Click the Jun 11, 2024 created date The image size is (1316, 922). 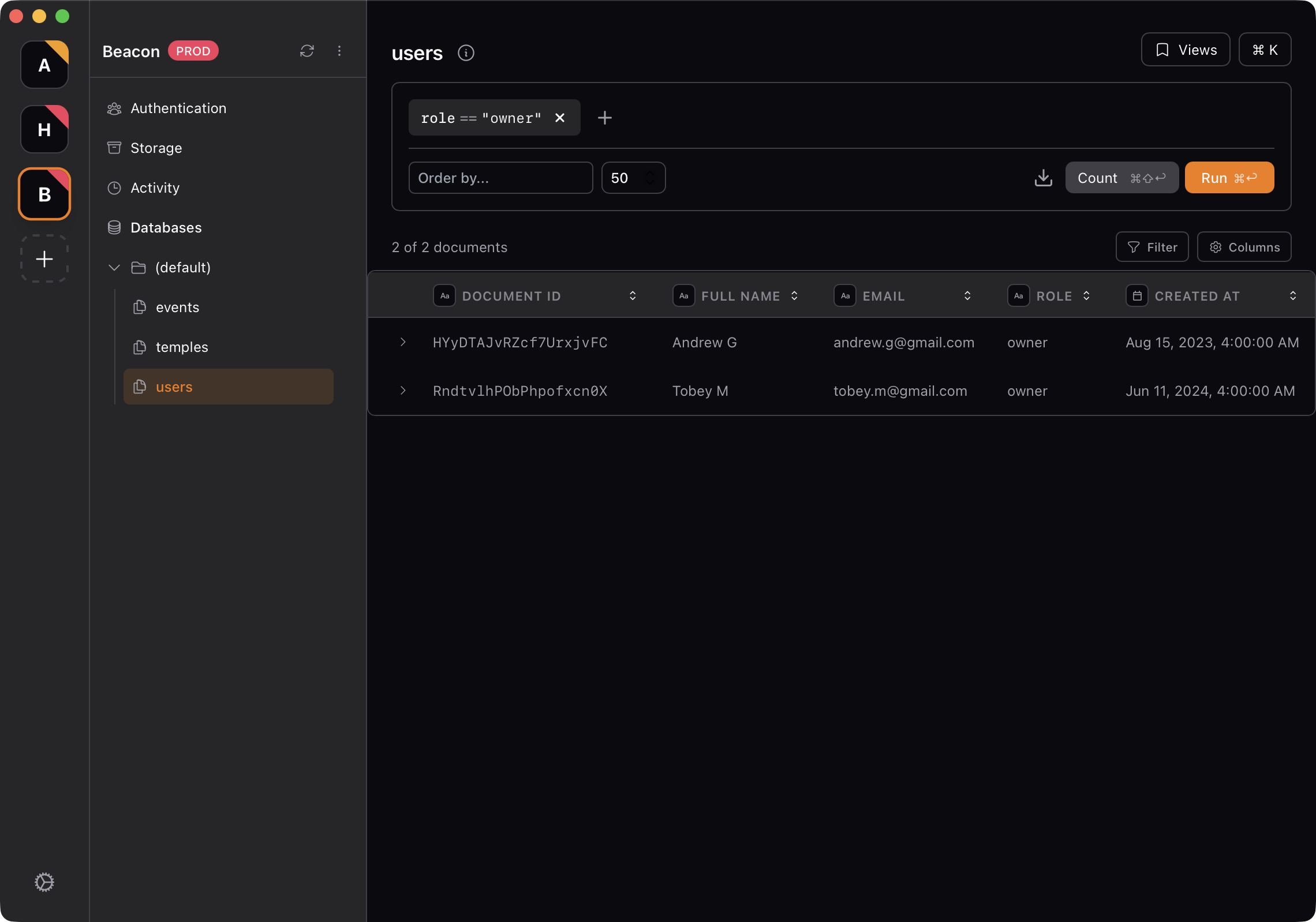[1210, 391]
